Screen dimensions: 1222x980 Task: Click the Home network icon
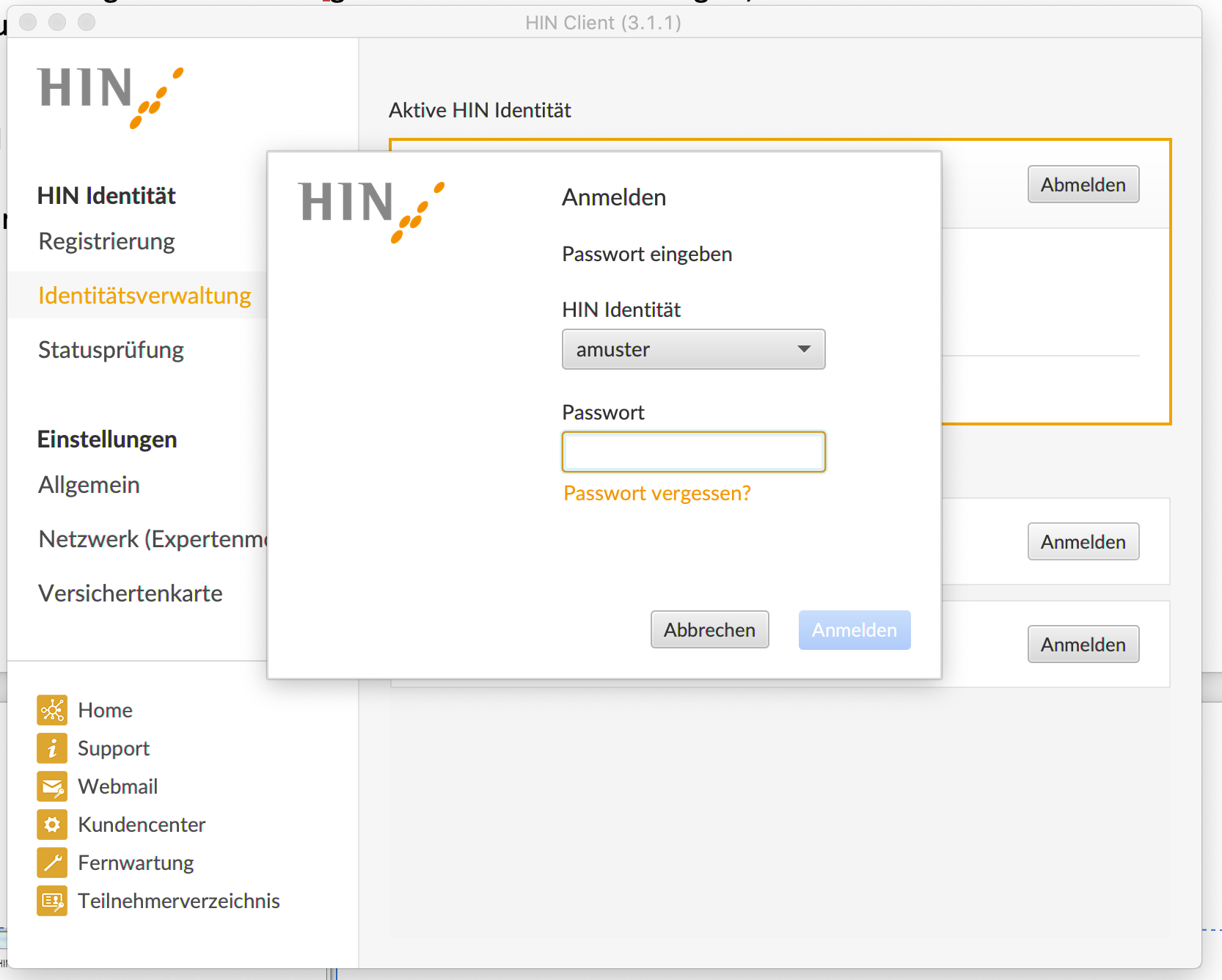click(x=52, y=710)
